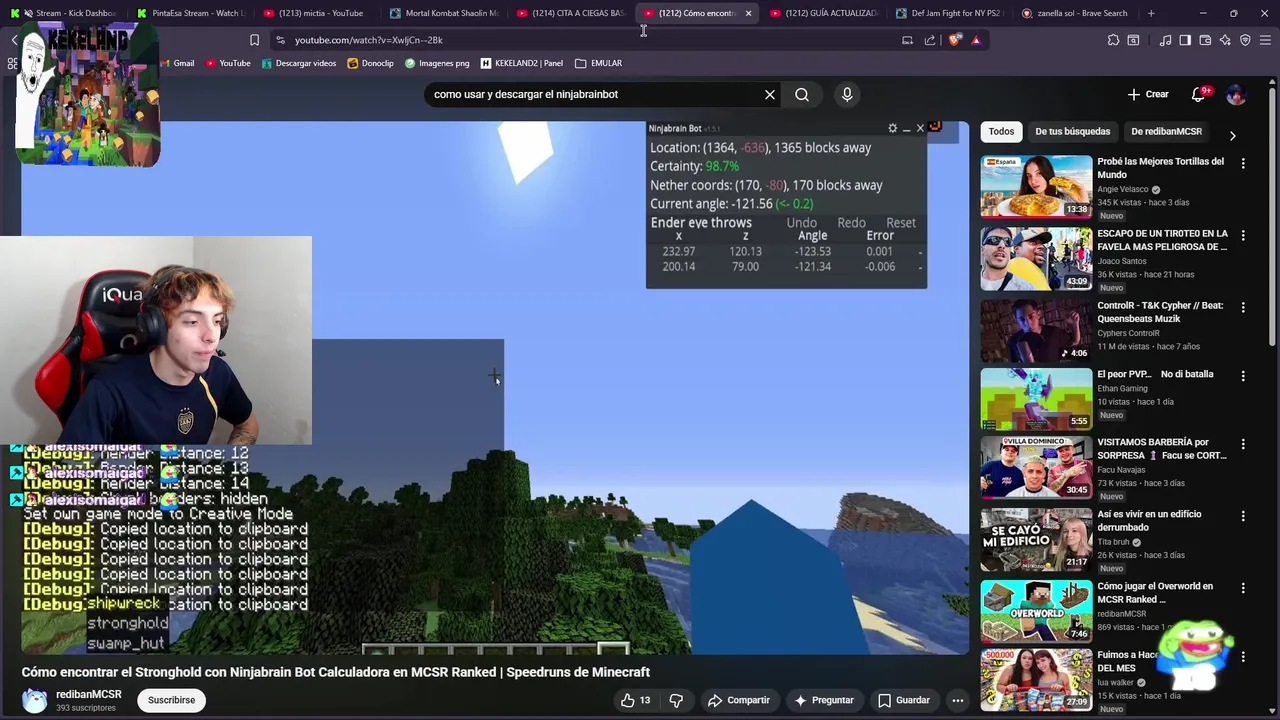Open options for VISITAMOS BARBERÍA video
This screenshot has height=720, width=1280.
1243,444
